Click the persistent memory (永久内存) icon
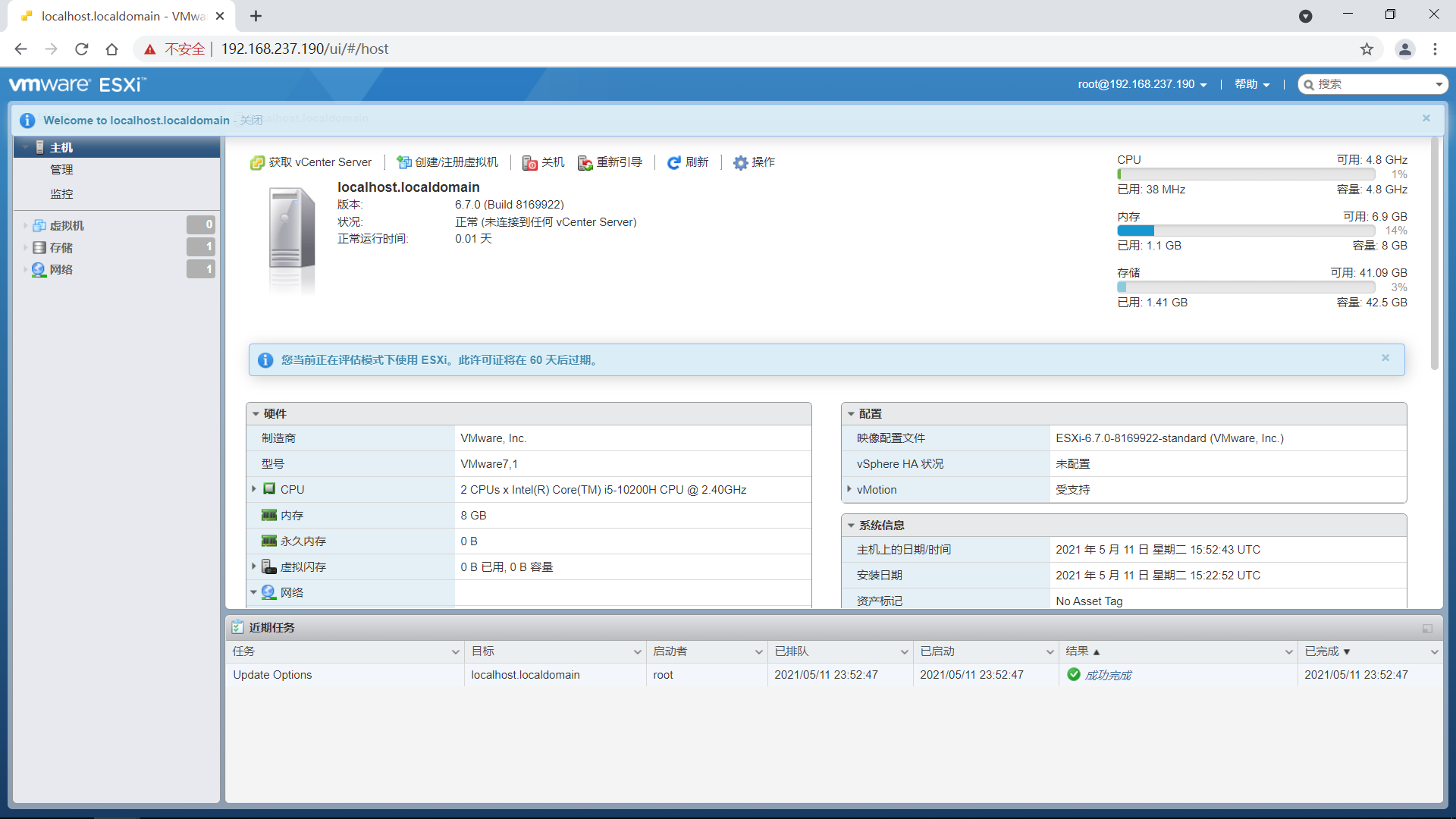This screenshot has height=819, width=1456. pyautogui.click(x=269, y=541)
